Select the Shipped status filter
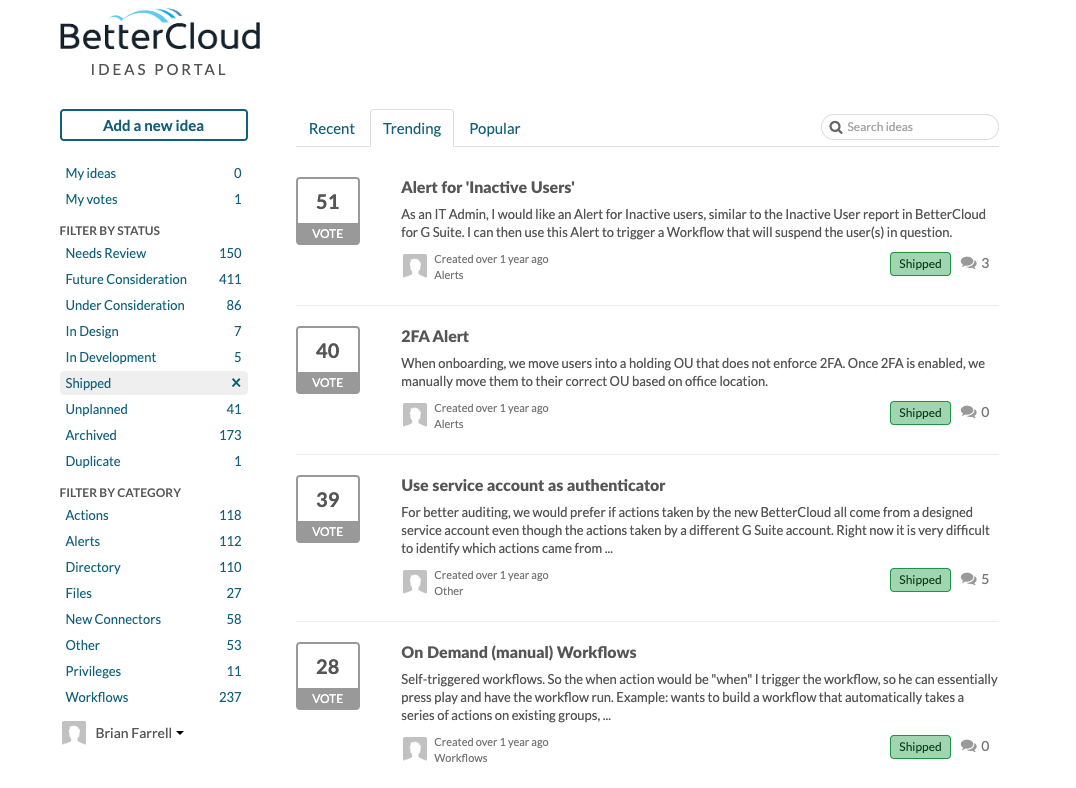 click(x=154, y=383)
